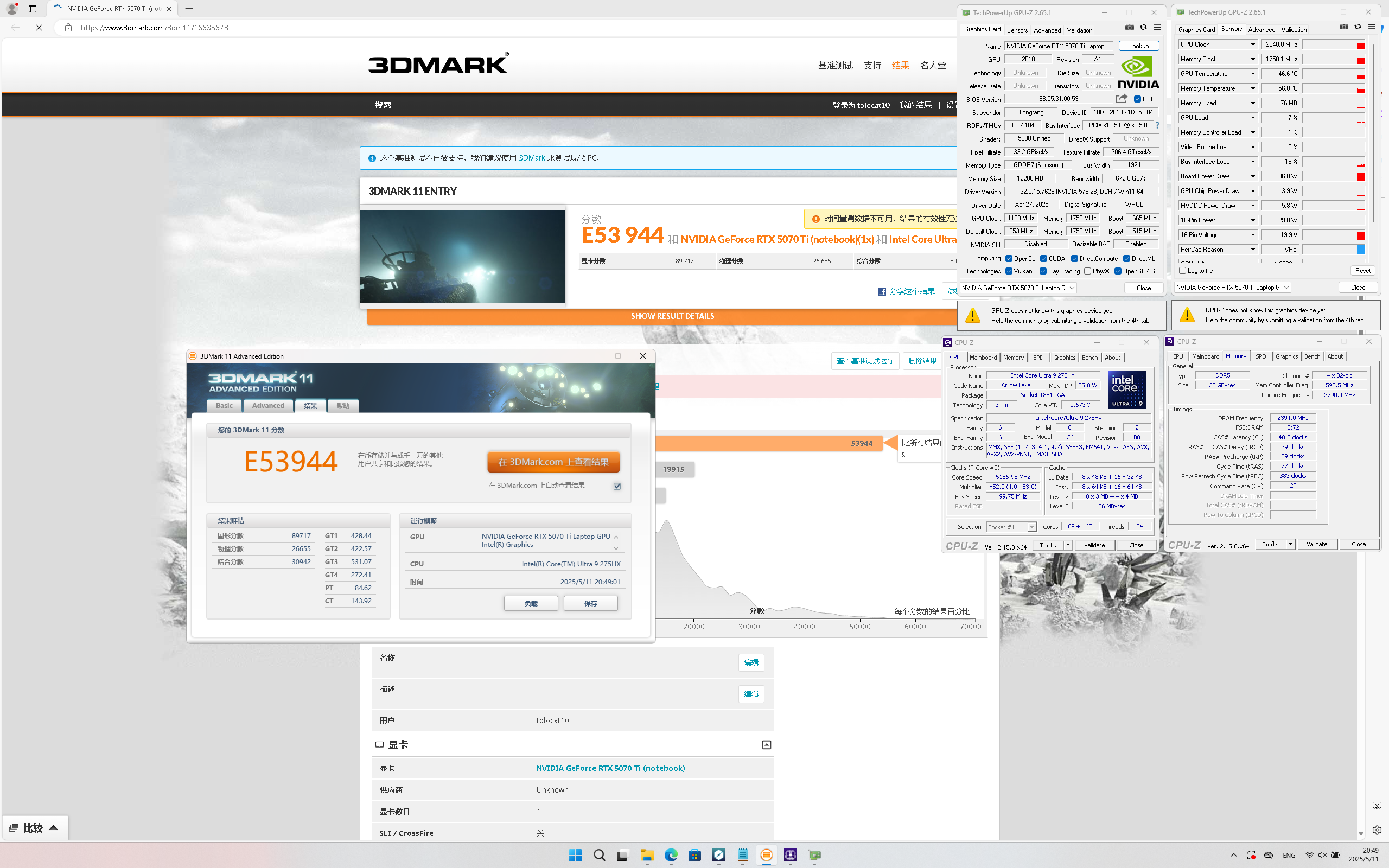This screenshot has width=1389, height=868.
Task: Click the 保存 button in 3DMark 11
Action: [x=591, y=603]
